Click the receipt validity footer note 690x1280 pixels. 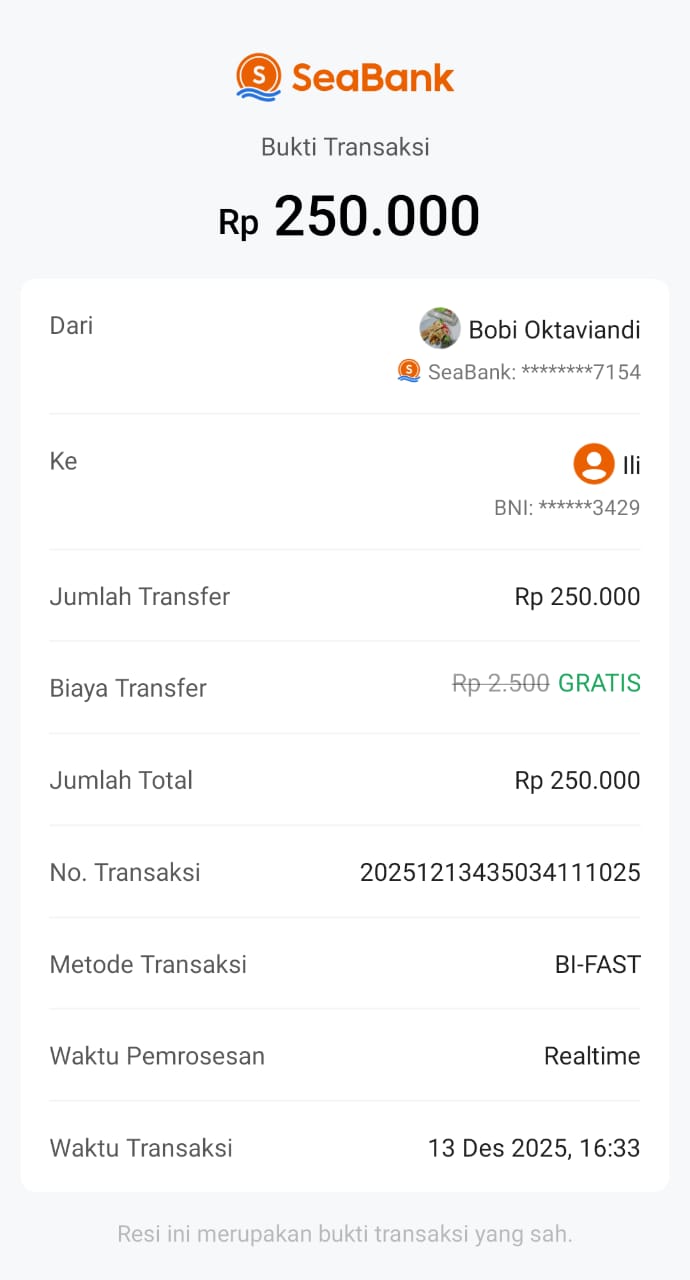click(345, 1234)
